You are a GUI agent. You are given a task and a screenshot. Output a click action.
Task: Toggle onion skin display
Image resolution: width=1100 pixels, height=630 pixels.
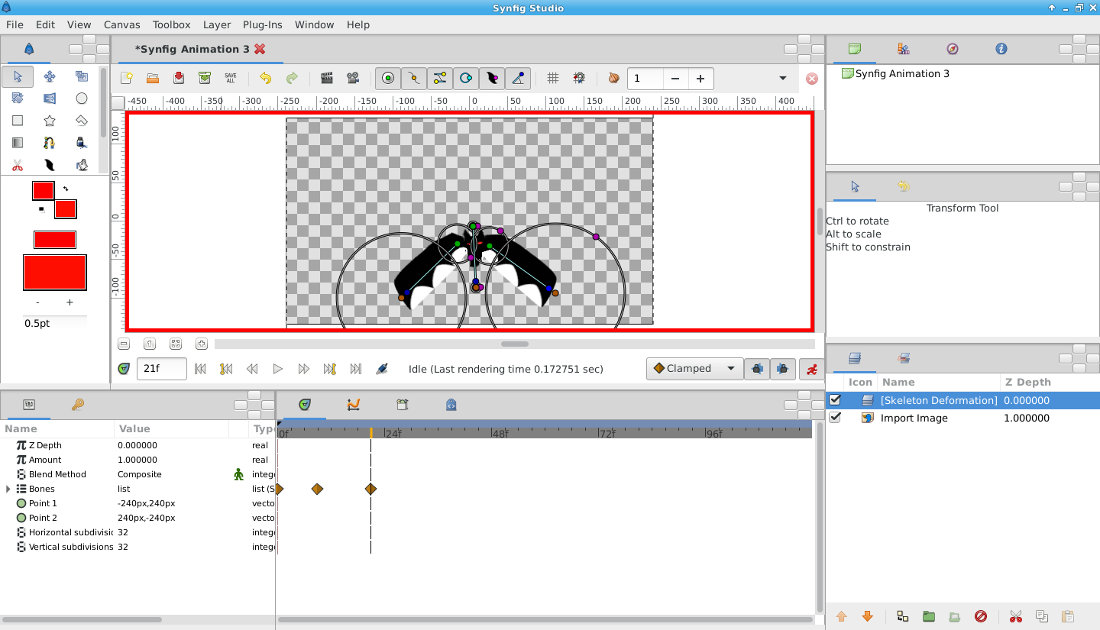click(x=614, y=79)
